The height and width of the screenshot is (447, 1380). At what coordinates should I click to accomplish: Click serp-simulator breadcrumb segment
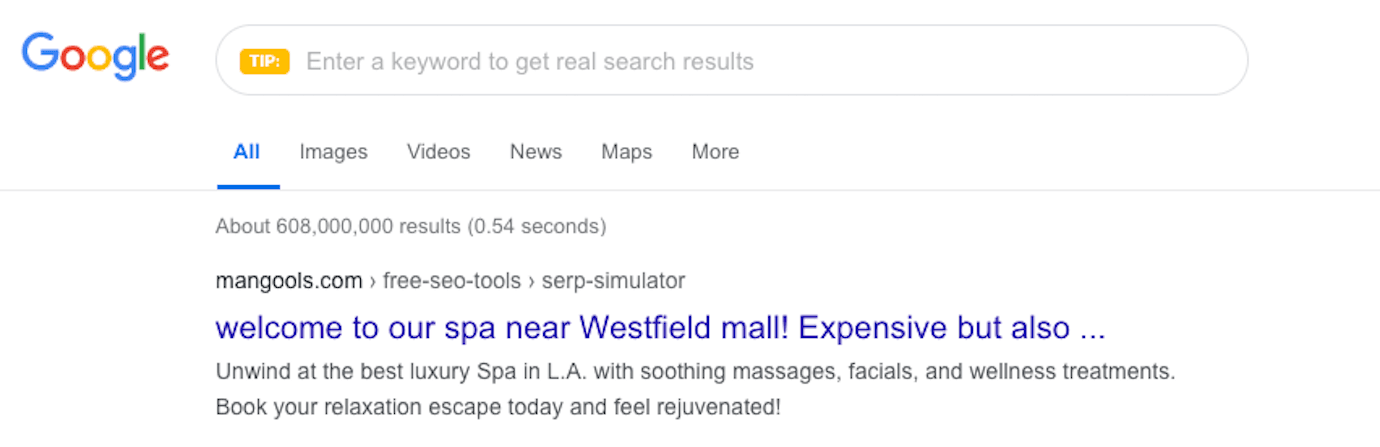[613, 281]
